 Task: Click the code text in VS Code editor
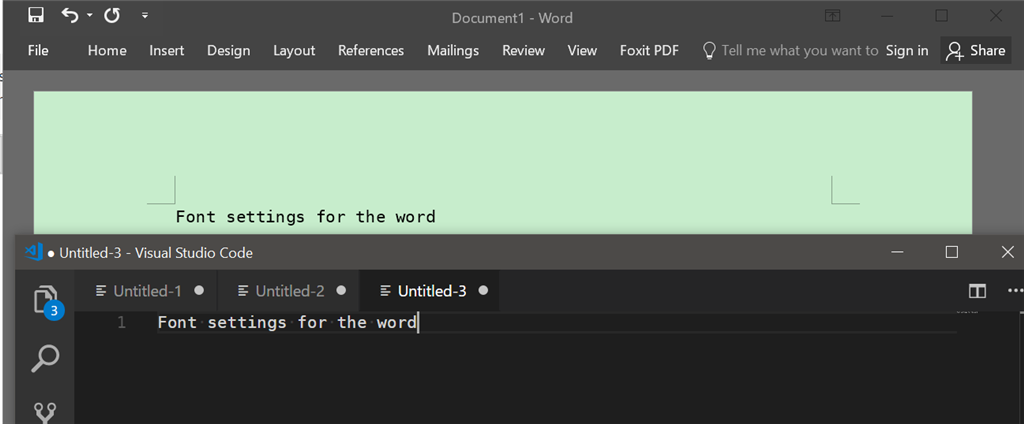pos(287,322)
